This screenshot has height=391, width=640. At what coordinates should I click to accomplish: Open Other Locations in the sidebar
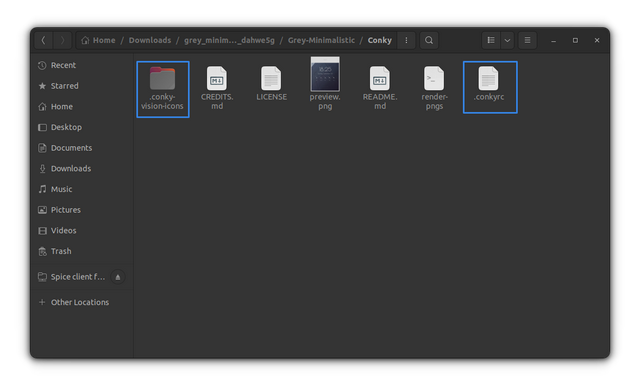coord(82,302)
